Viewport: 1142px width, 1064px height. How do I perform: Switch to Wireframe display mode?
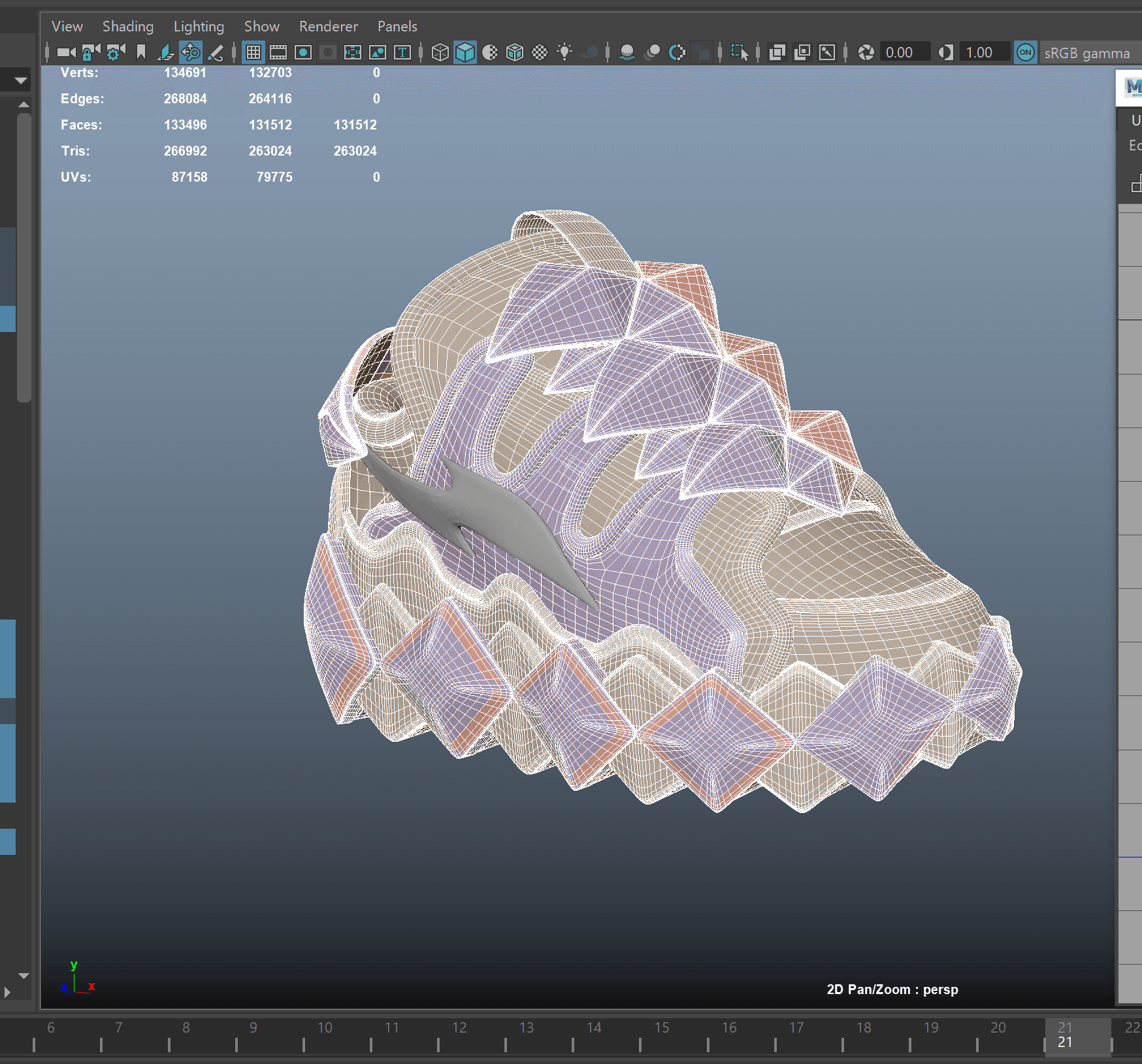440,52
